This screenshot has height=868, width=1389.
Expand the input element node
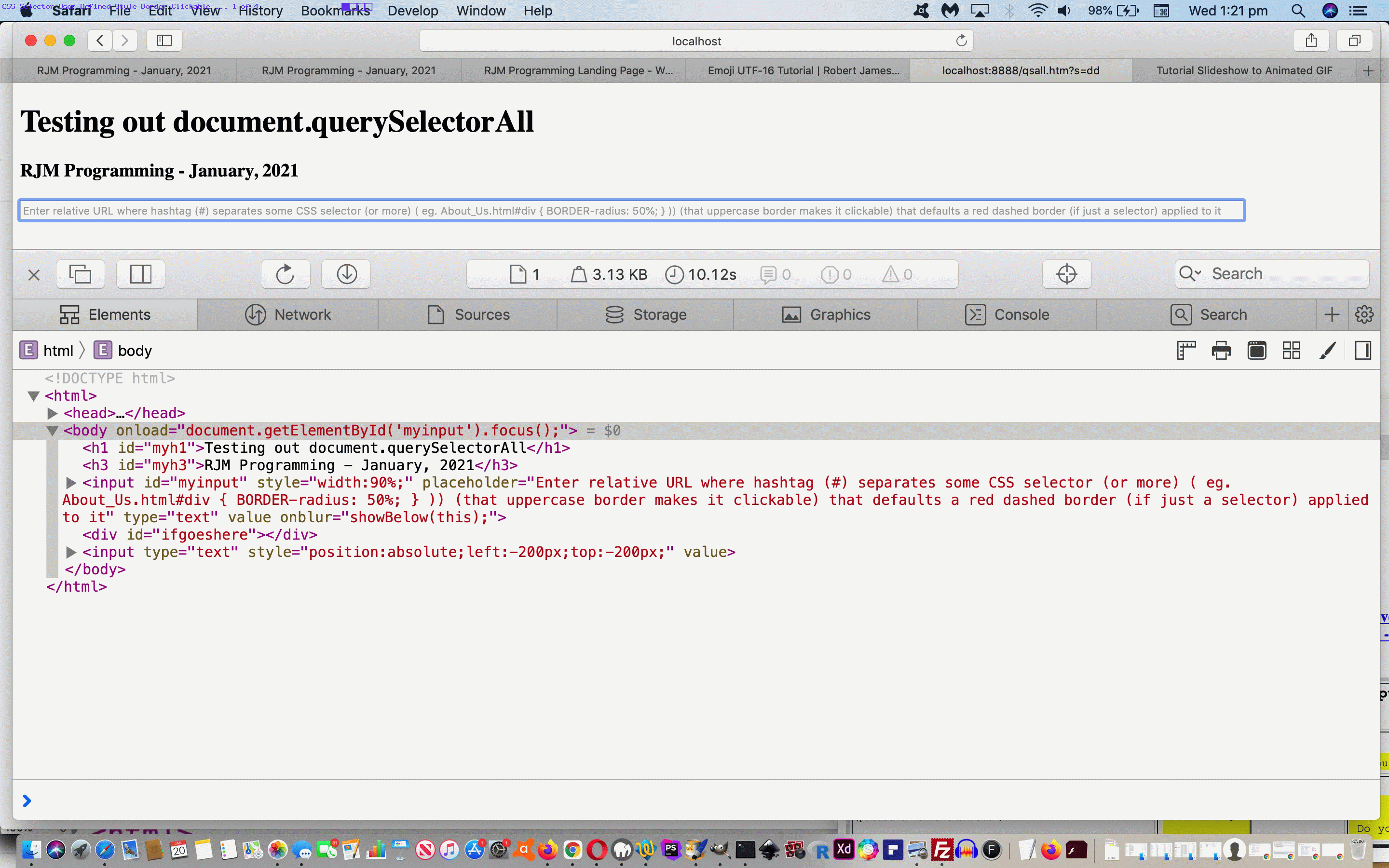71,483
